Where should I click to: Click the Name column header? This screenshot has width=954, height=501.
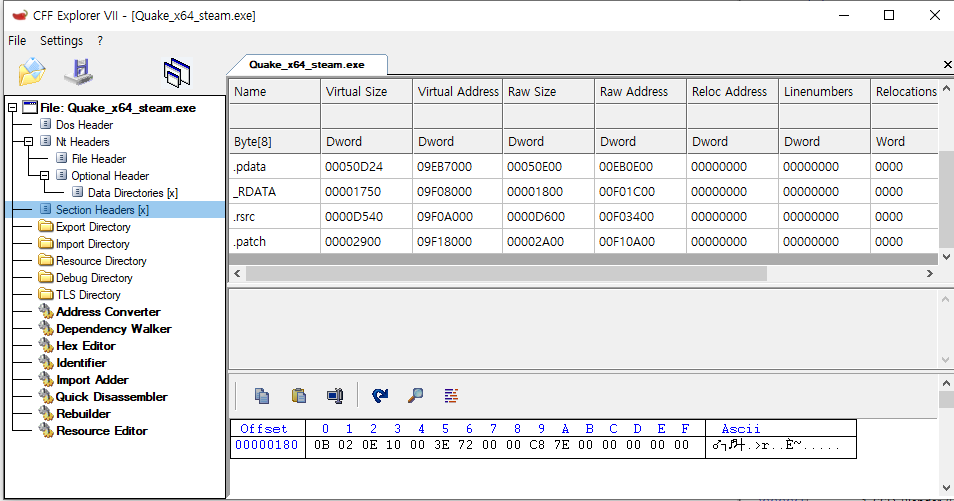tap(274, 91)
